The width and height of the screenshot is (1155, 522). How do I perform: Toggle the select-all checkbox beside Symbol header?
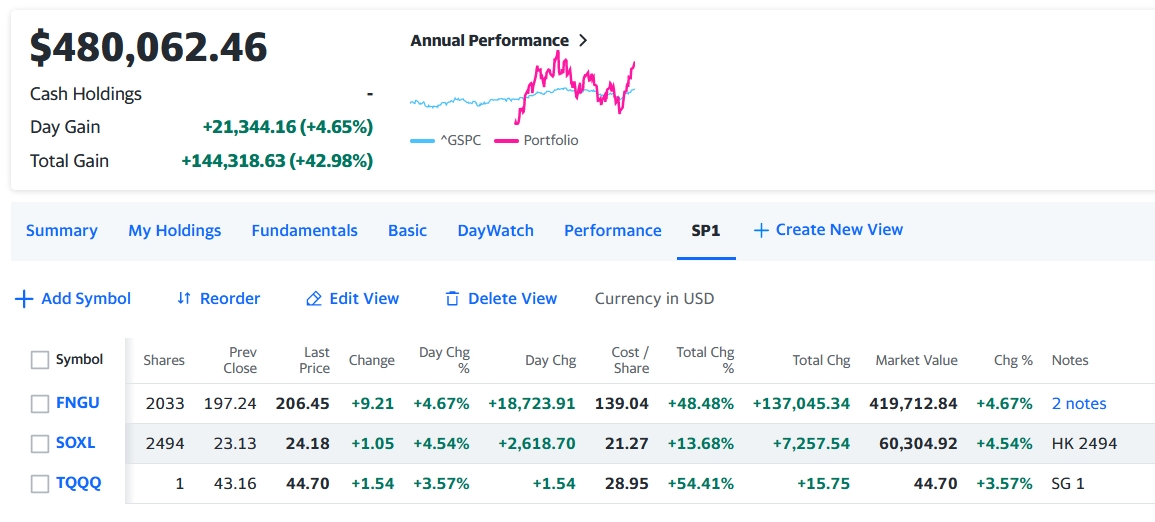pyautogui.click(x=40, y=360)
